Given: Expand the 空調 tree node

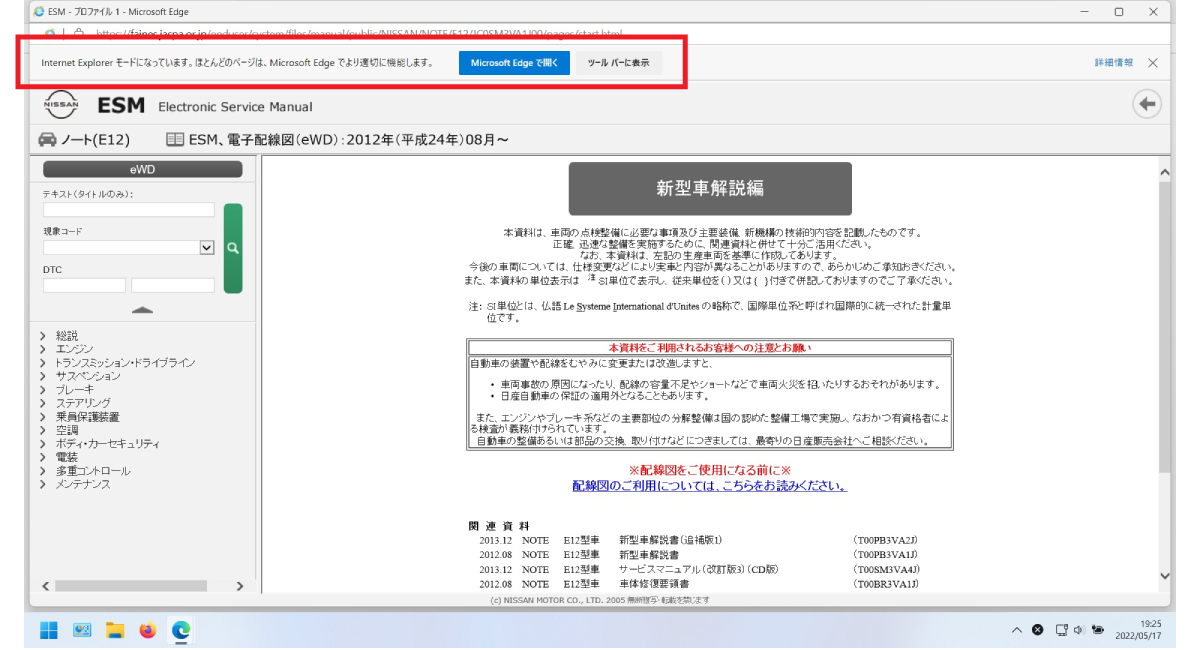Looking at the screenshot, I should pyautogui.click(x=42, y=430).
